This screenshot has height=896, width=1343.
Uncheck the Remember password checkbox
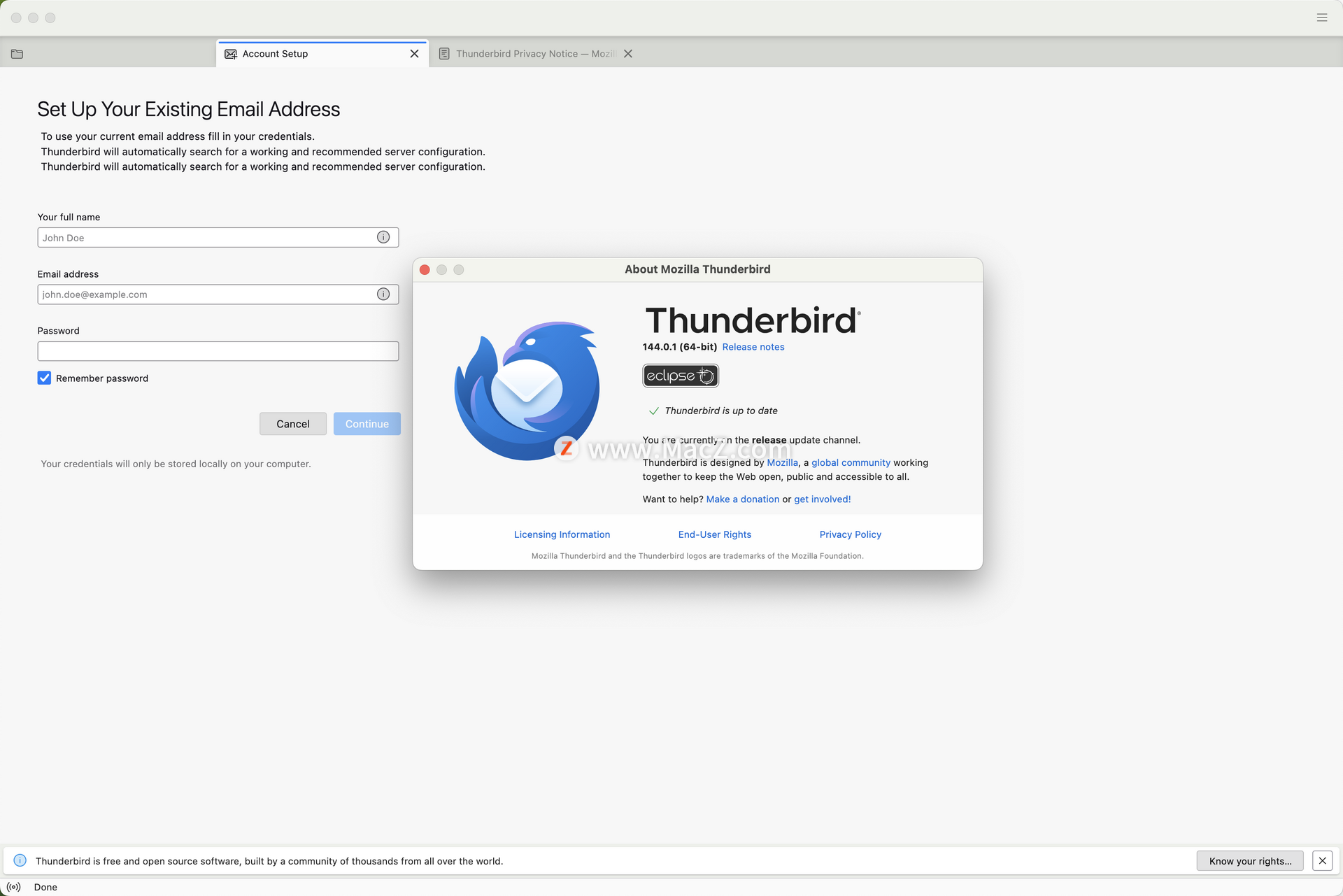[x=44, y=378]
